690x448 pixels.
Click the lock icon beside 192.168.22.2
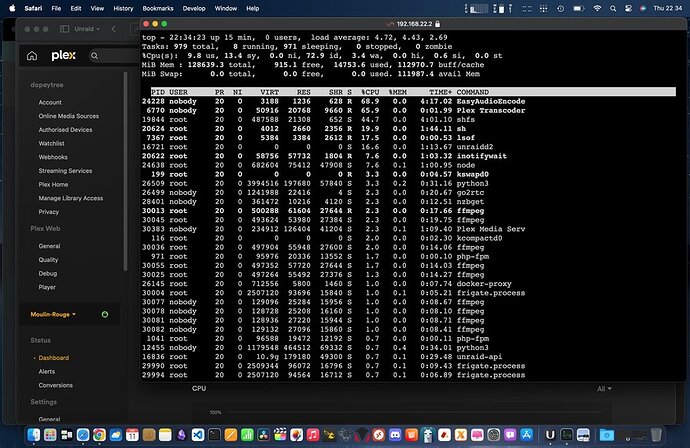click(x=437, y=24)
